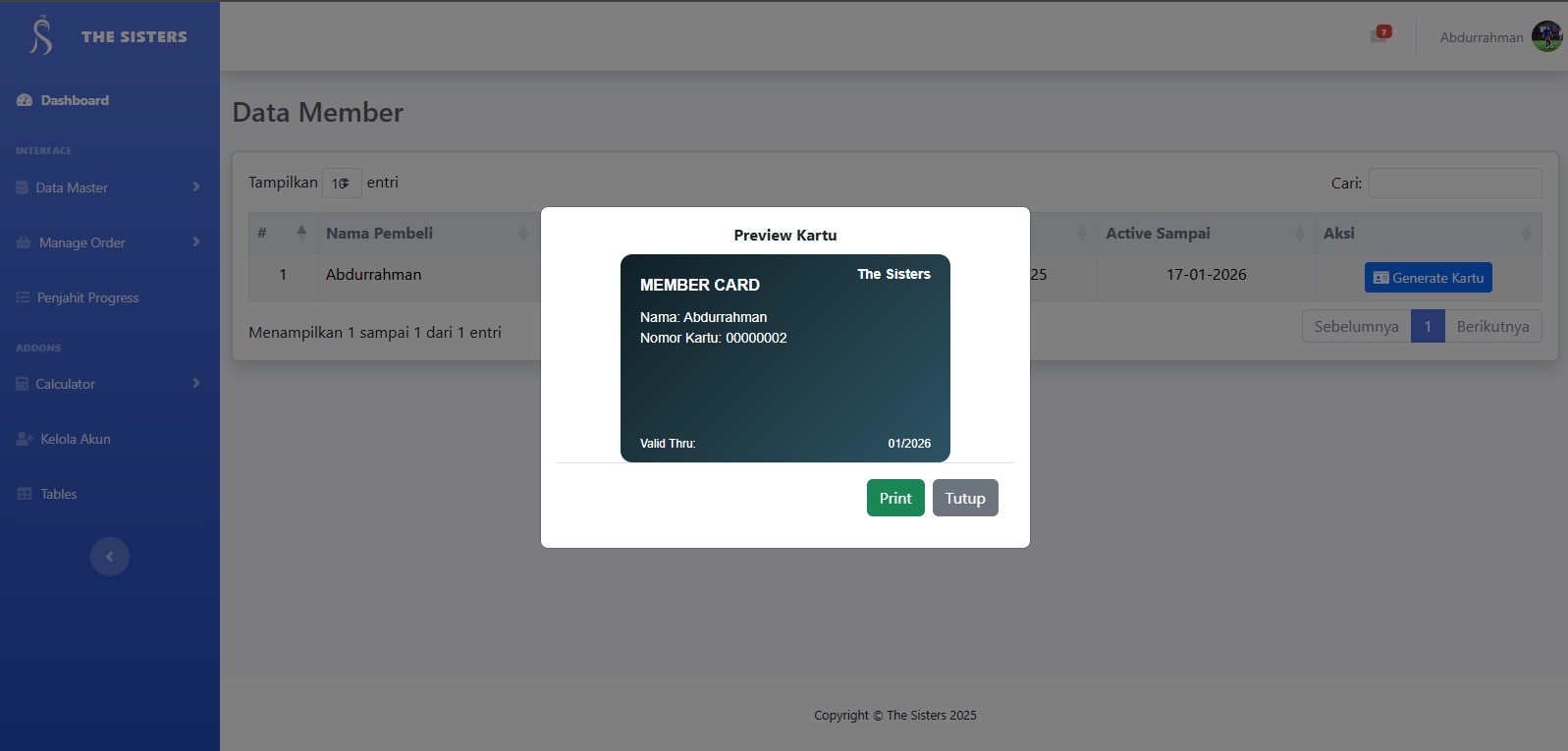Click the Generate Kartu button
Screen dimensions: 1568x751
pos(1428,278)
